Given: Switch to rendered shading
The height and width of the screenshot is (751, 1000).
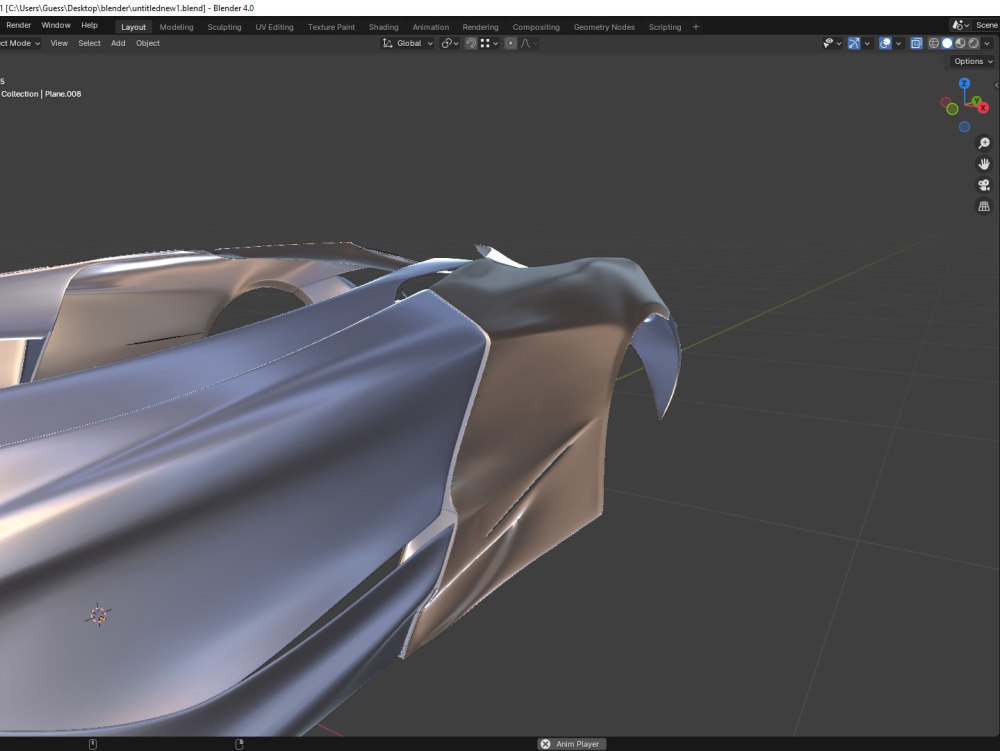Looking at the screenshot, I should (974, 43).
